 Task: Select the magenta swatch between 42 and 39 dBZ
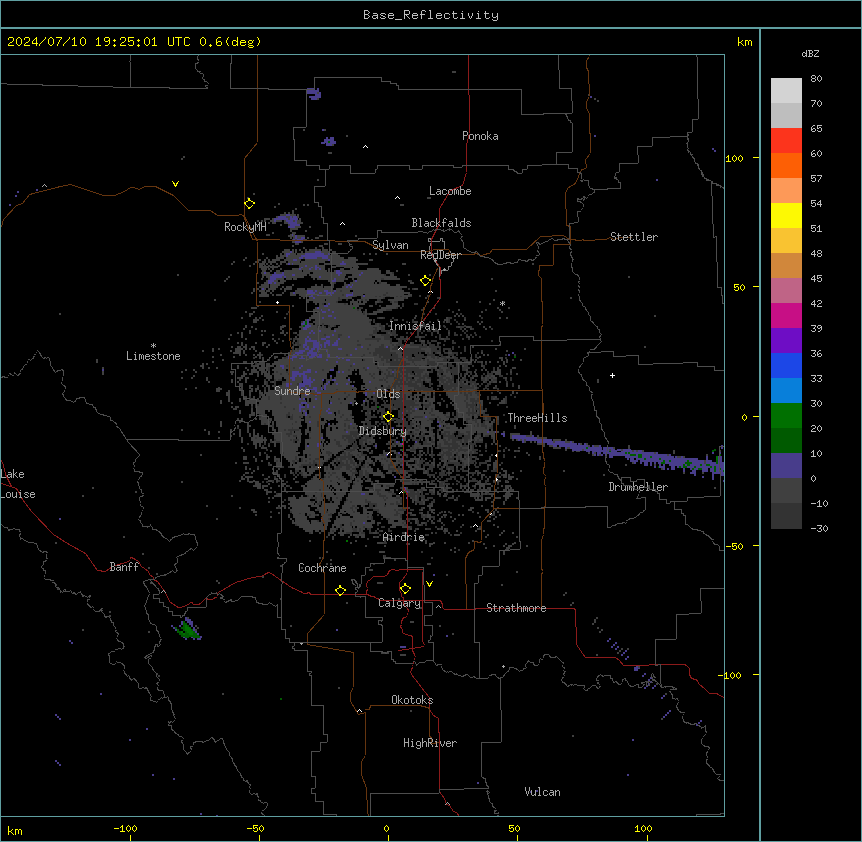(x=786, y=315)
